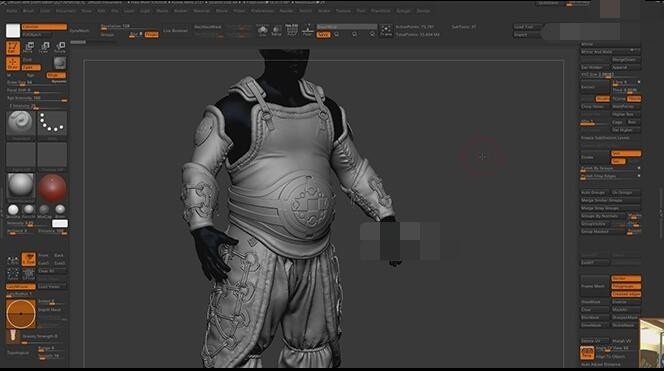Toggle the Transp transparency icon
This screenshot has width=664, height=371.
click(x=277, y=30)
